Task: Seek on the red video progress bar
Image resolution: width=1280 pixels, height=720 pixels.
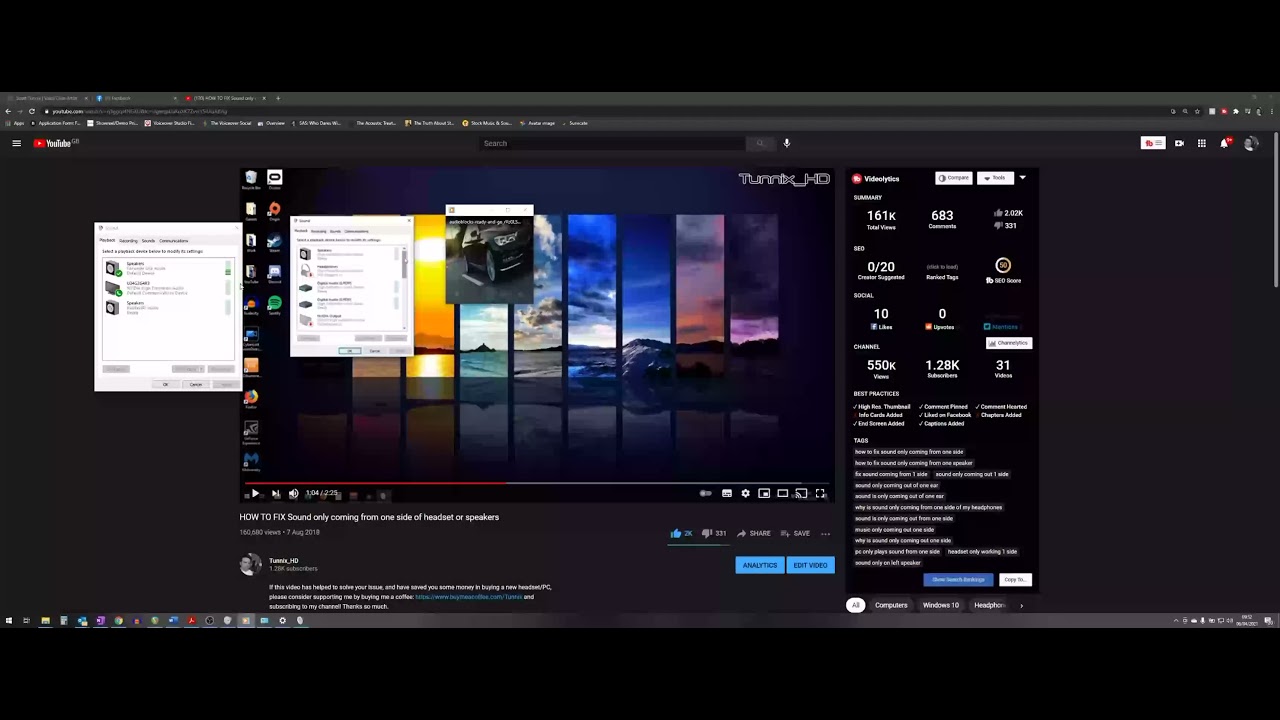Action: tap(537, 482)
